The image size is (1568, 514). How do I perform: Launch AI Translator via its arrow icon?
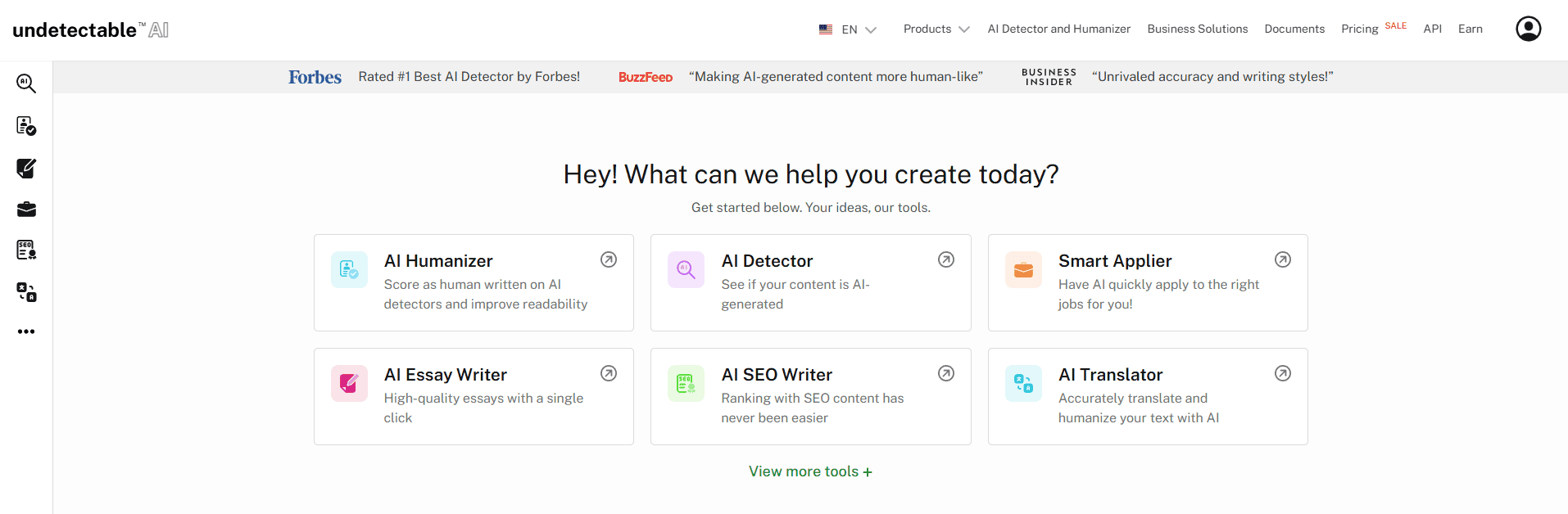[x=1283, y=373]
